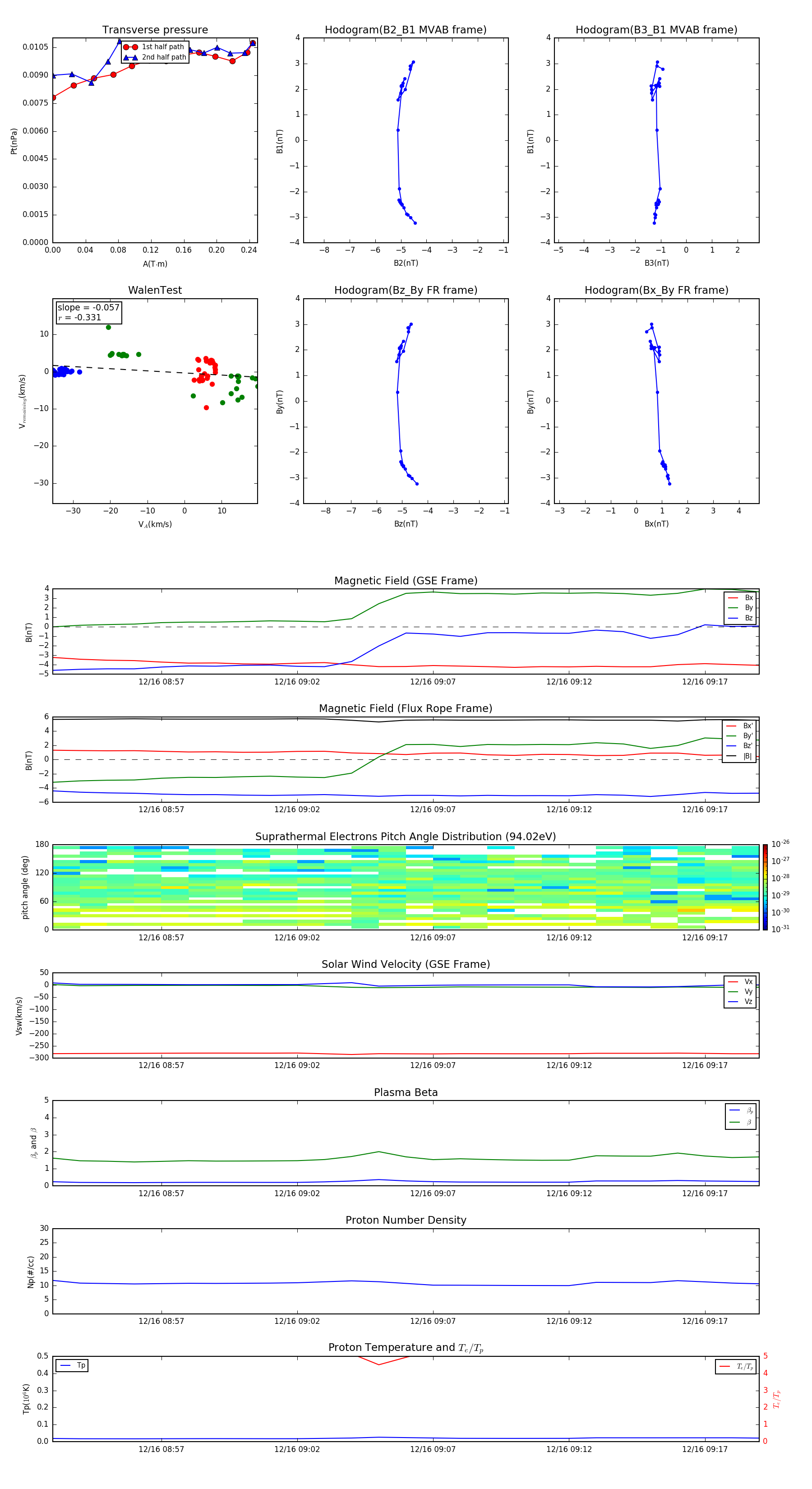Select the Bz entry in GSE field legend
The image size is (812, 1489).
(740, 618)
